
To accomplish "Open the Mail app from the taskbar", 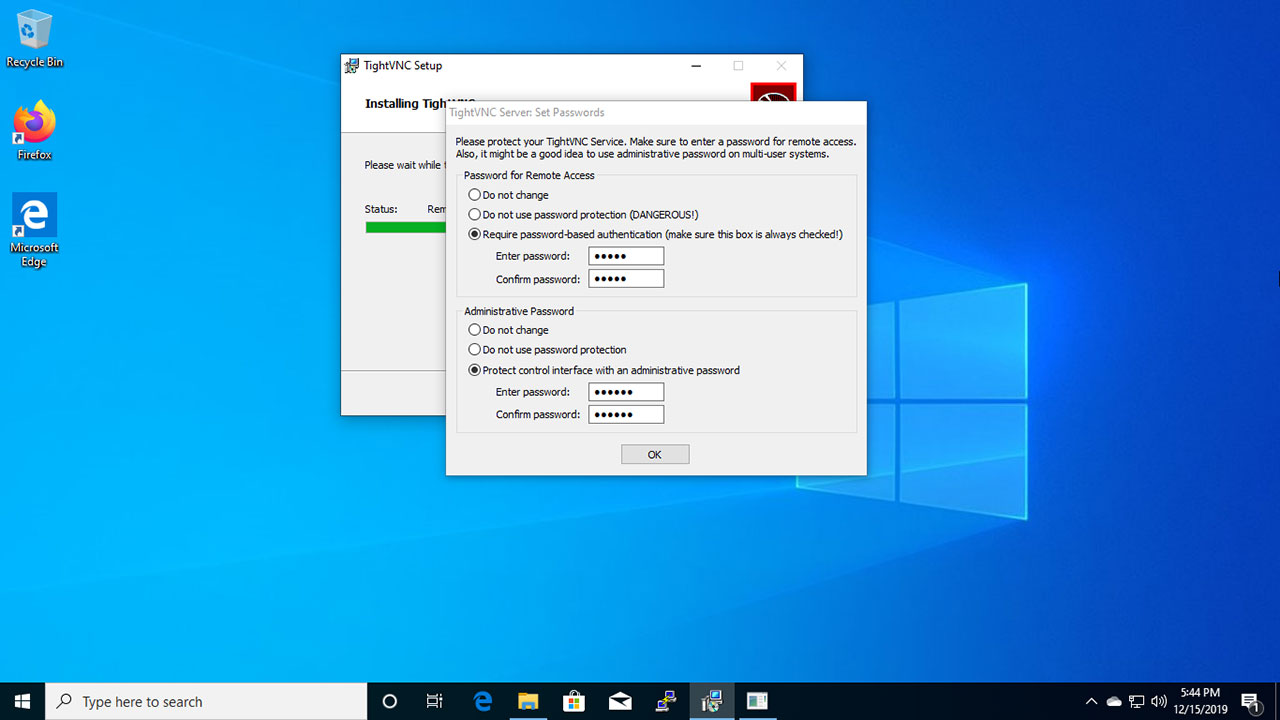I will click(x=620, y=700).
